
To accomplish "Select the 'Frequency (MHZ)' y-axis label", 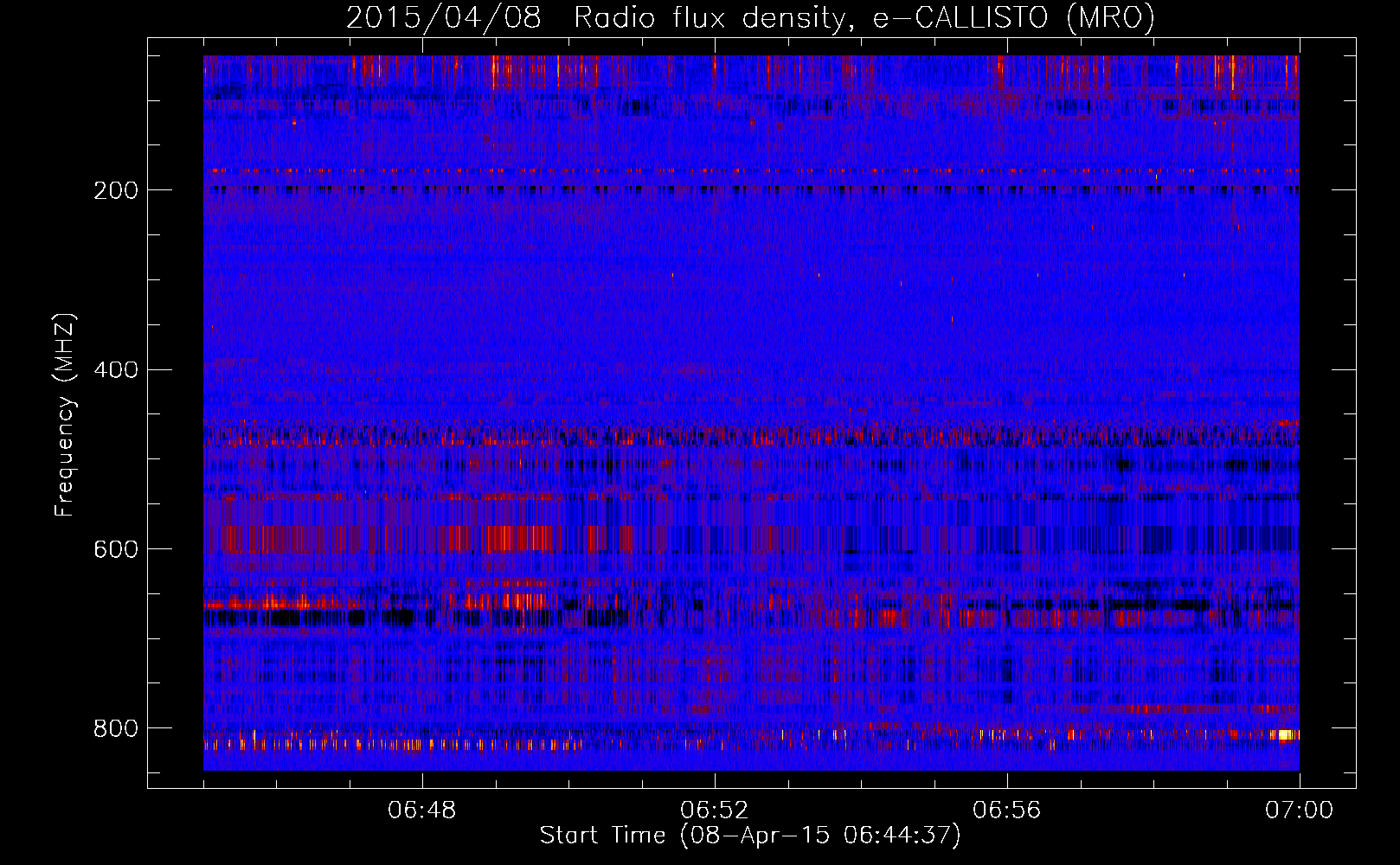I will [65, 414].
